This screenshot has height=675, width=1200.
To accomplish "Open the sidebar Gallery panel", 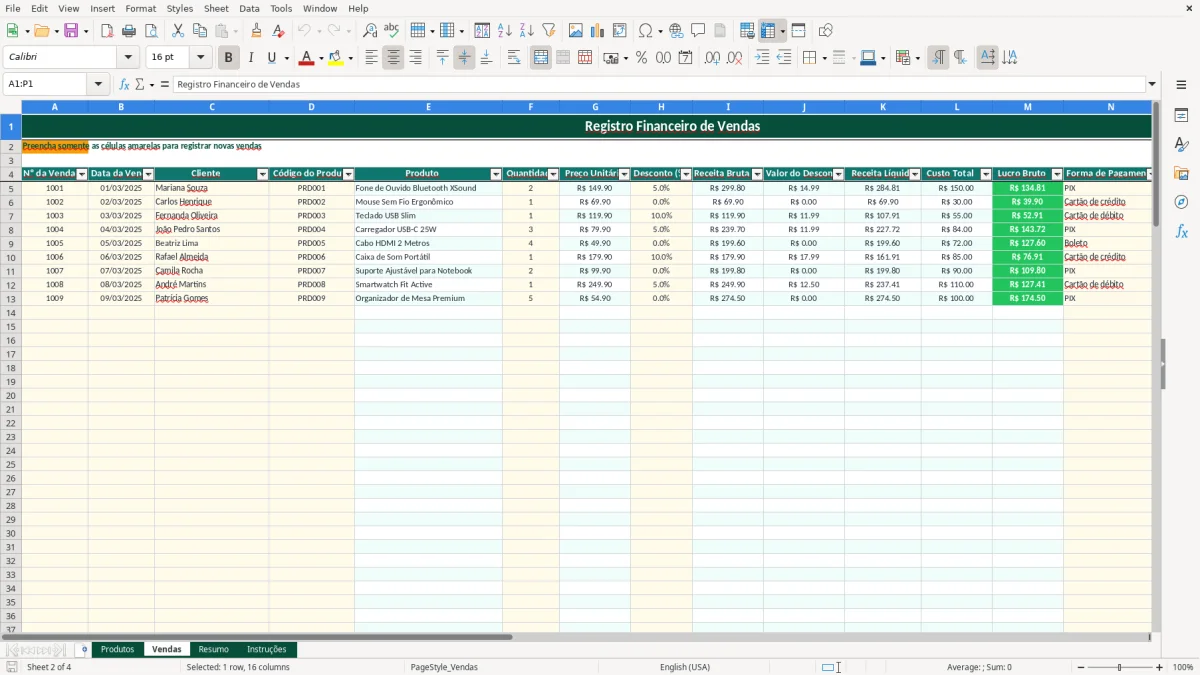I will click(1181, 173).
